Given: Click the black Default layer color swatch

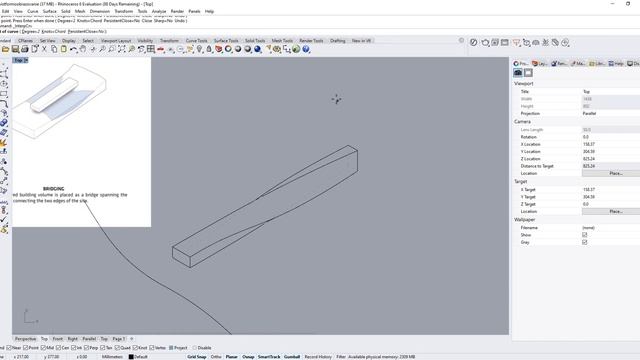Looking at the screenshot, I should [x=131, y=357].
